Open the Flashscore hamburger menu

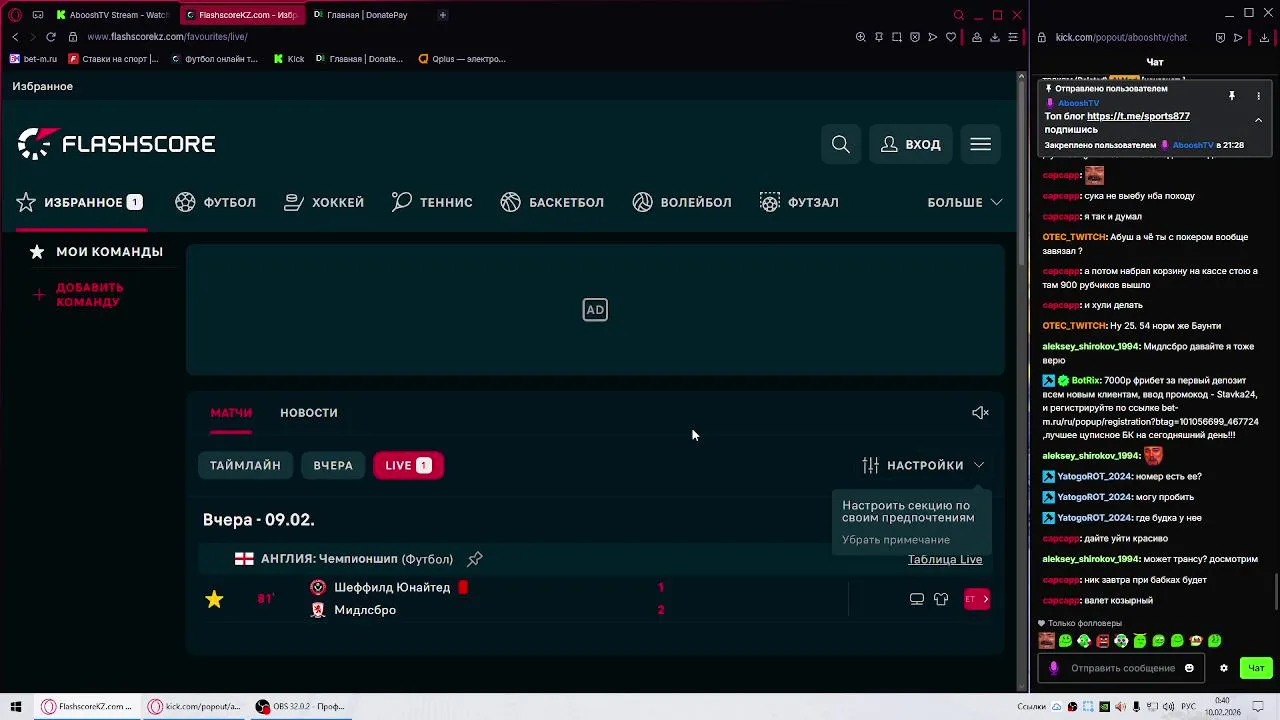click(x=980, y=145)
